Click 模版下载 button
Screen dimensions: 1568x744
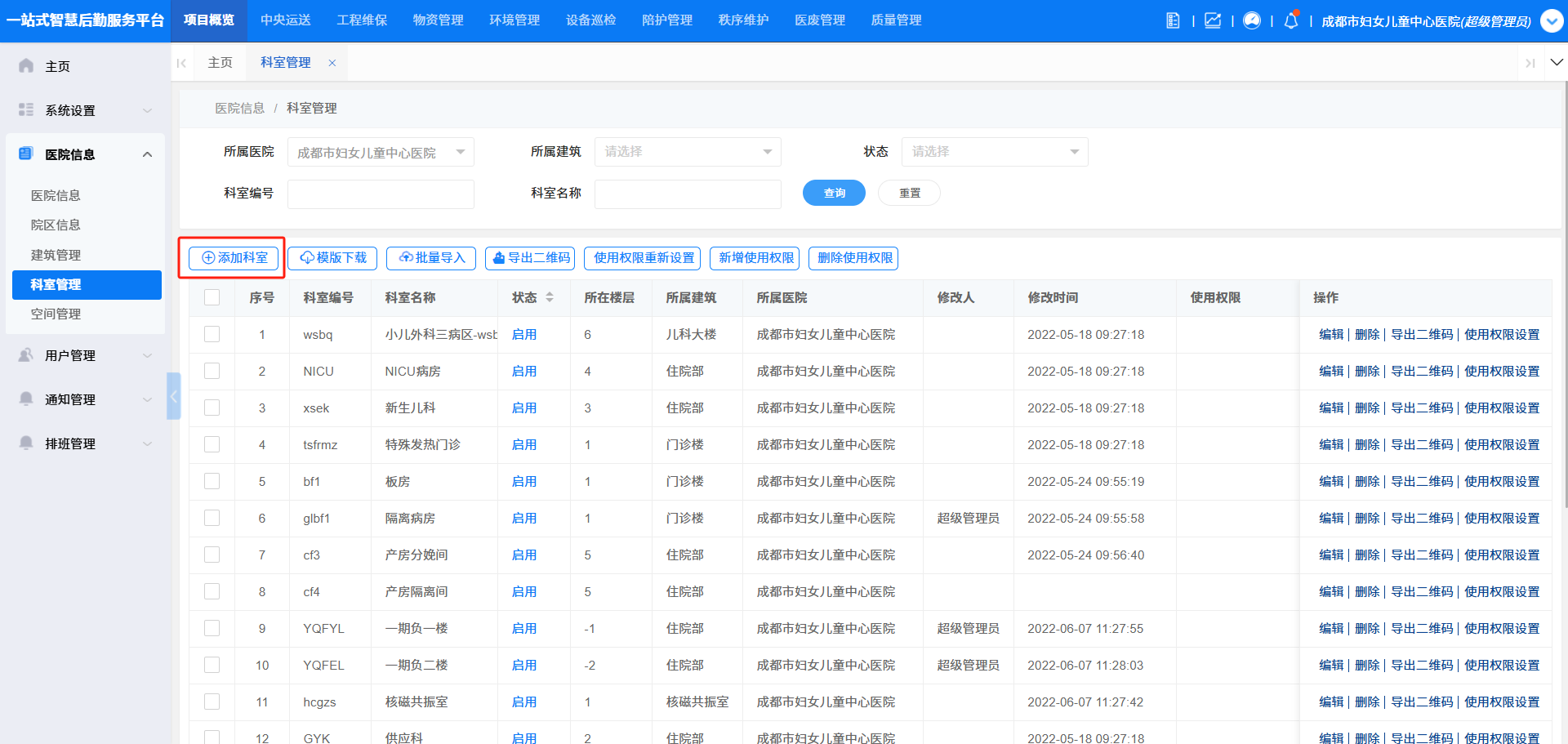(x=332, y=258)
